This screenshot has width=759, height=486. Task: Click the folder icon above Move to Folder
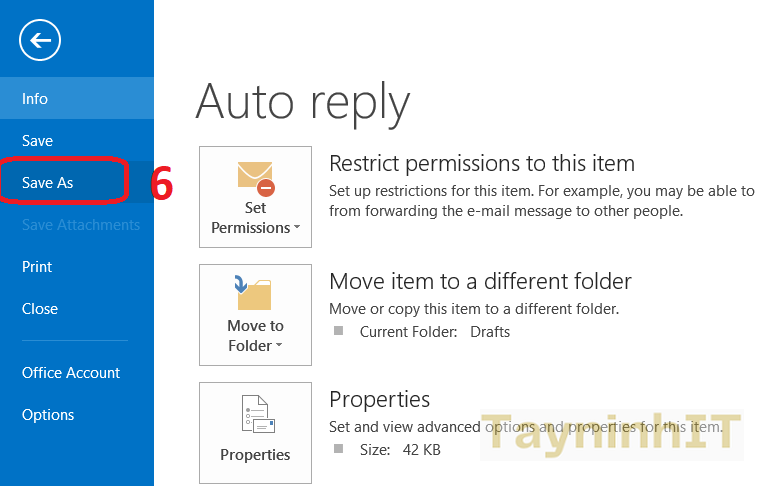[255, 294]
